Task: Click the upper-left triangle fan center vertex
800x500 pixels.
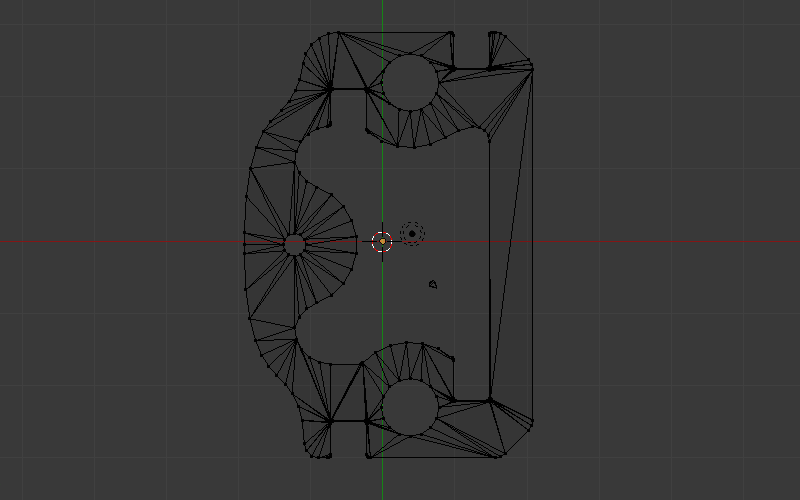Action: (330, 89)
